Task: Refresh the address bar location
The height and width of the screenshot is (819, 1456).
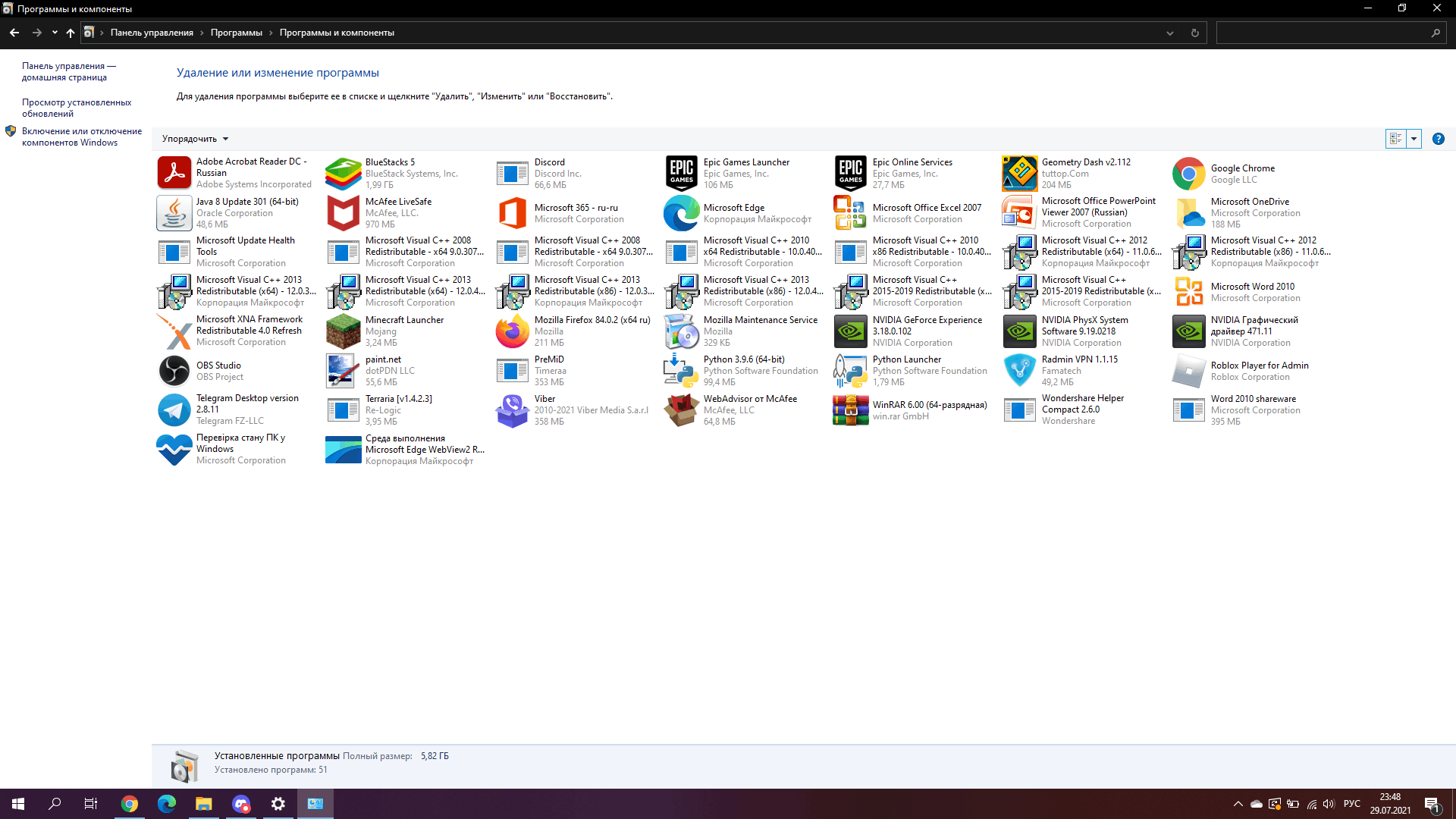Action: pyautogui.click(x=1194, y=33)
